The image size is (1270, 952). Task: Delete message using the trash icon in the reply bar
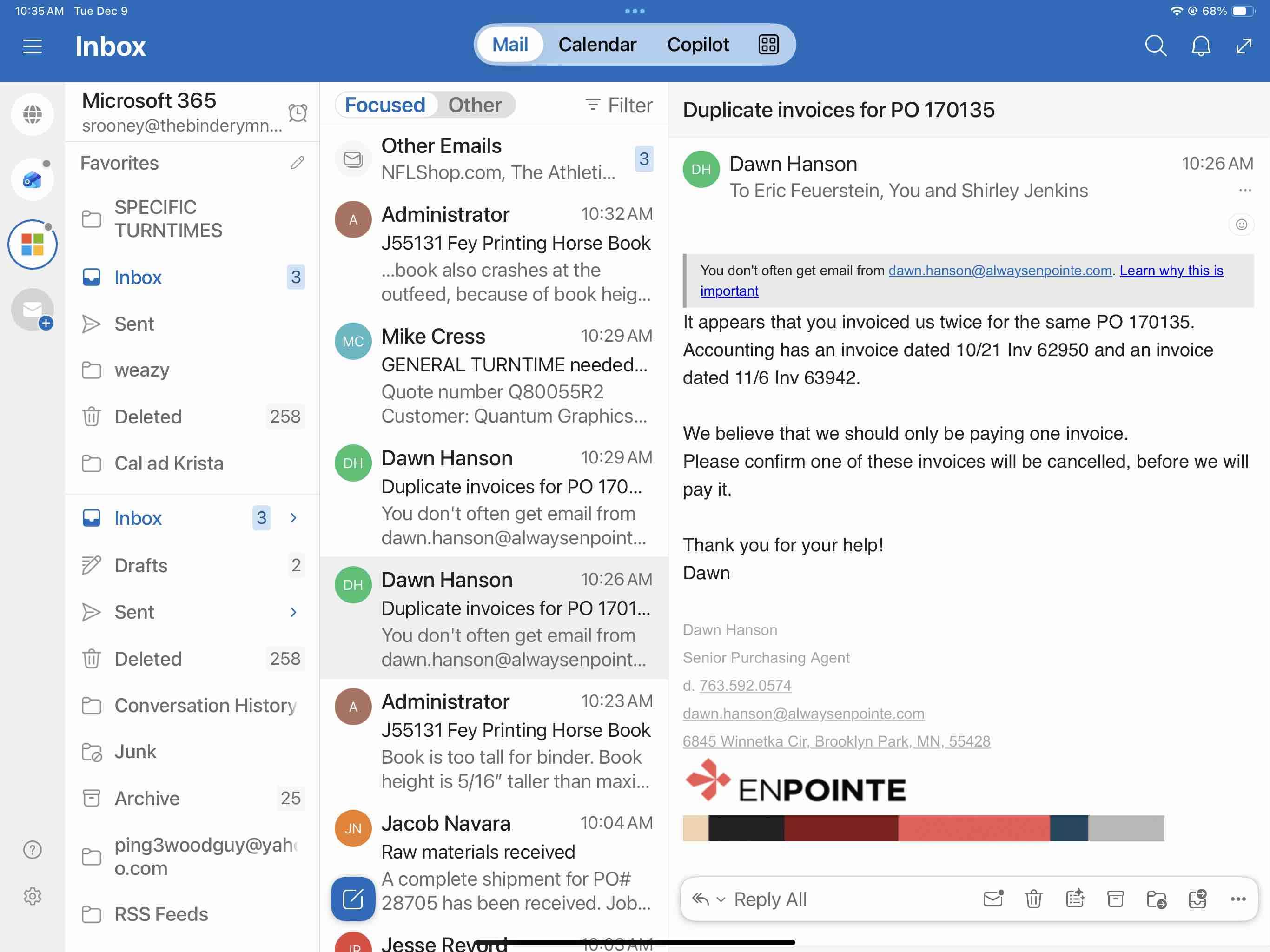pyautogui.click(x=1033, y=899)
